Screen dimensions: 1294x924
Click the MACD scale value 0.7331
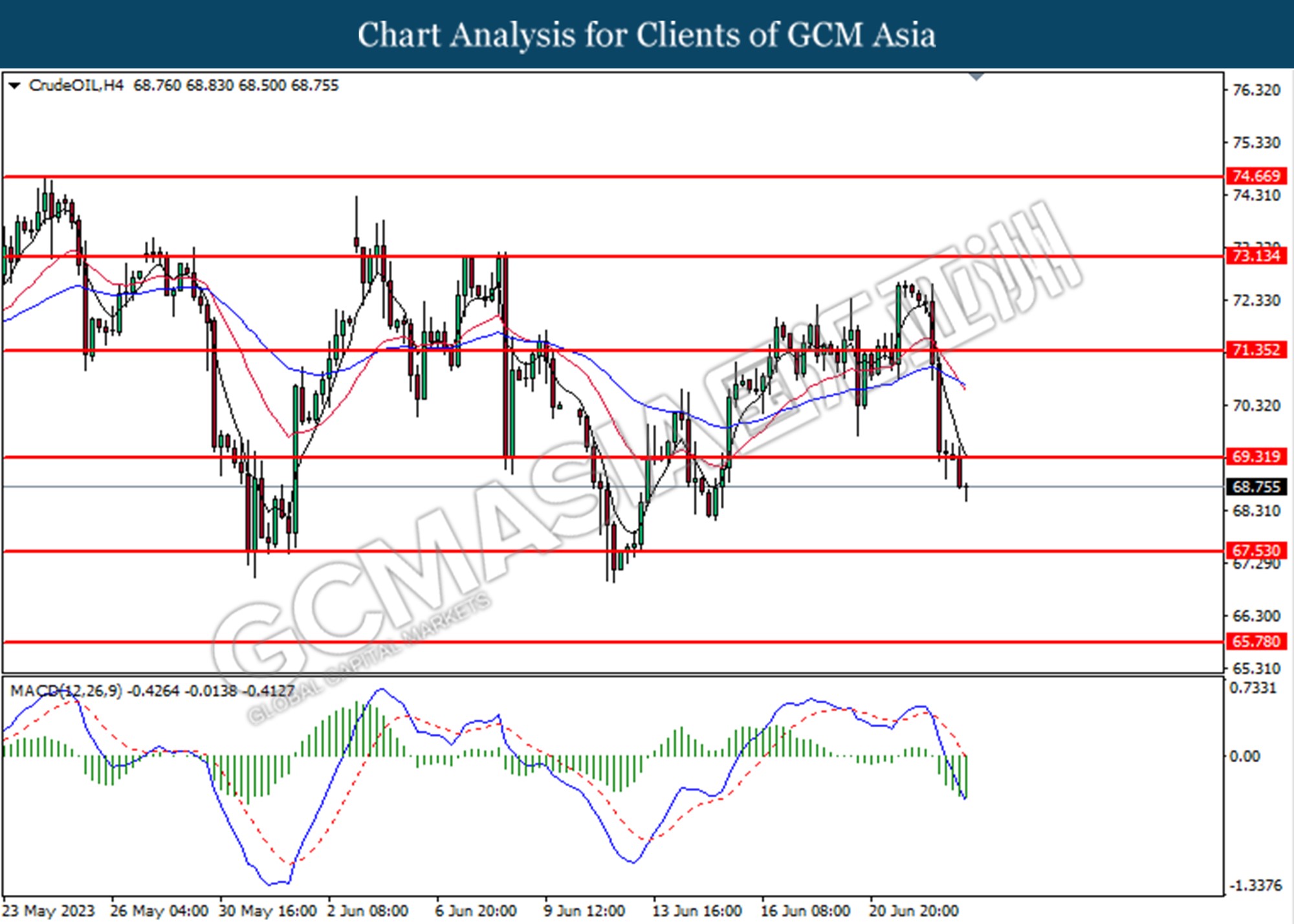pyautogui.click(x=1253, y=688)
